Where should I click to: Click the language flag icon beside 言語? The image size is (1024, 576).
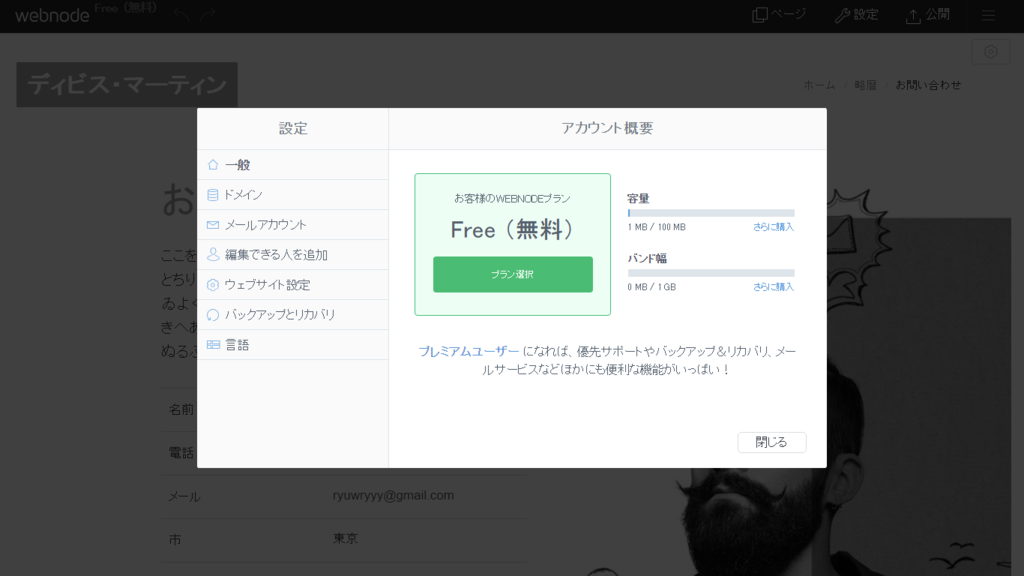tap(213, 345)
